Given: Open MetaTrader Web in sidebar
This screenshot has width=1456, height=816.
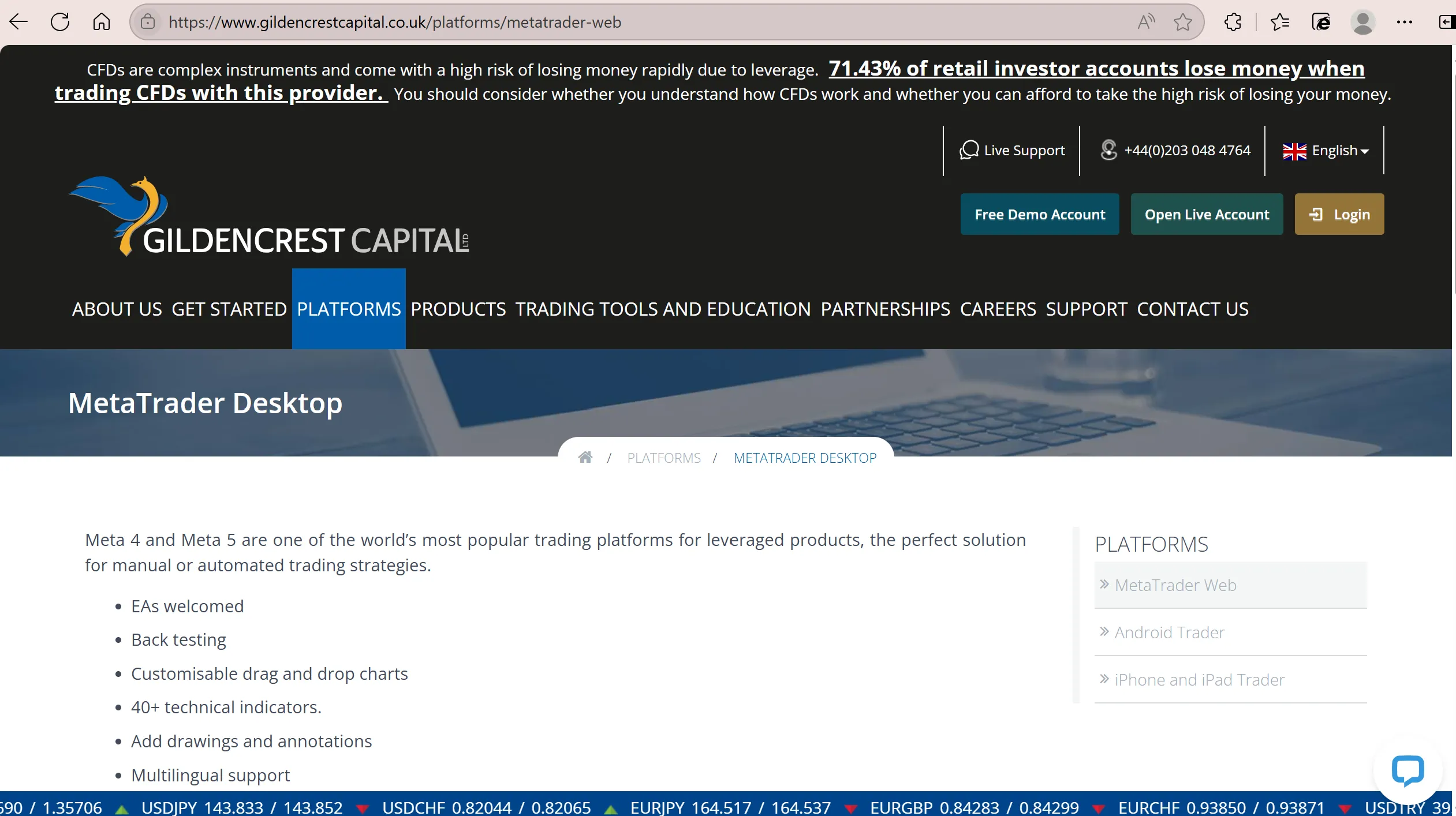Looking at the screenshot, I should [1230, 585].
